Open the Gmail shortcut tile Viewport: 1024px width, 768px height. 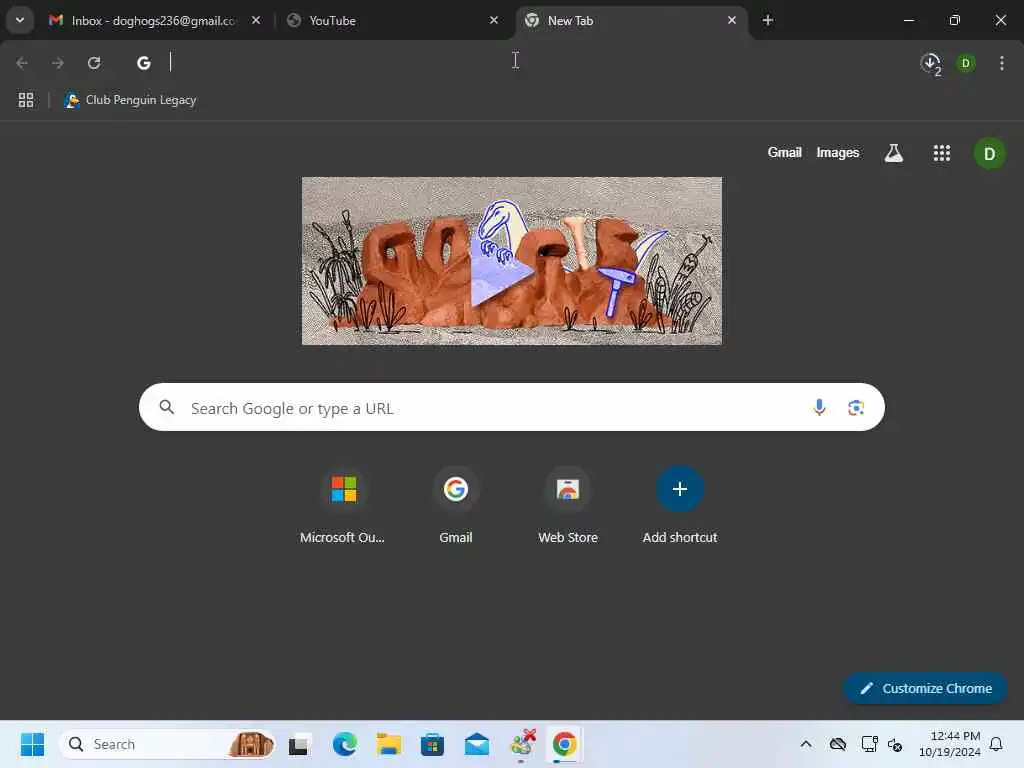click(x=456, y=505)
